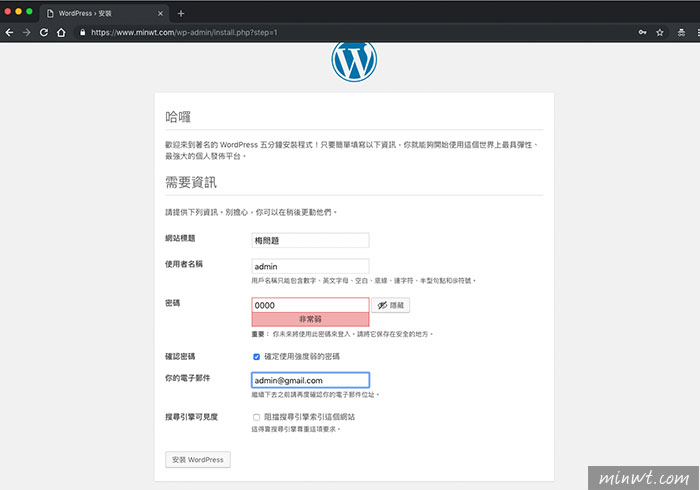The image size is (700, 490).
Task: Click the 需要資訊 heading
Action: (191, 182)
